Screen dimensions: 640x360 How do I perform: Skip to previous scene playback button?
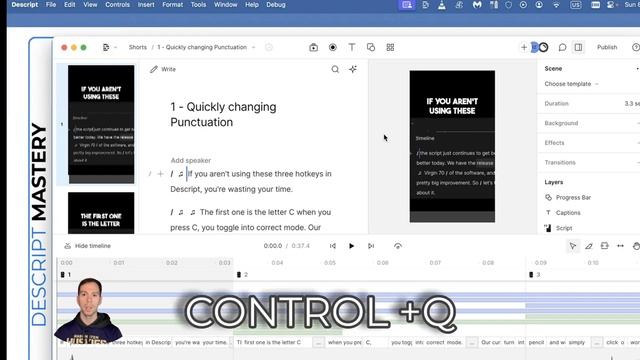tap(333, 246)
